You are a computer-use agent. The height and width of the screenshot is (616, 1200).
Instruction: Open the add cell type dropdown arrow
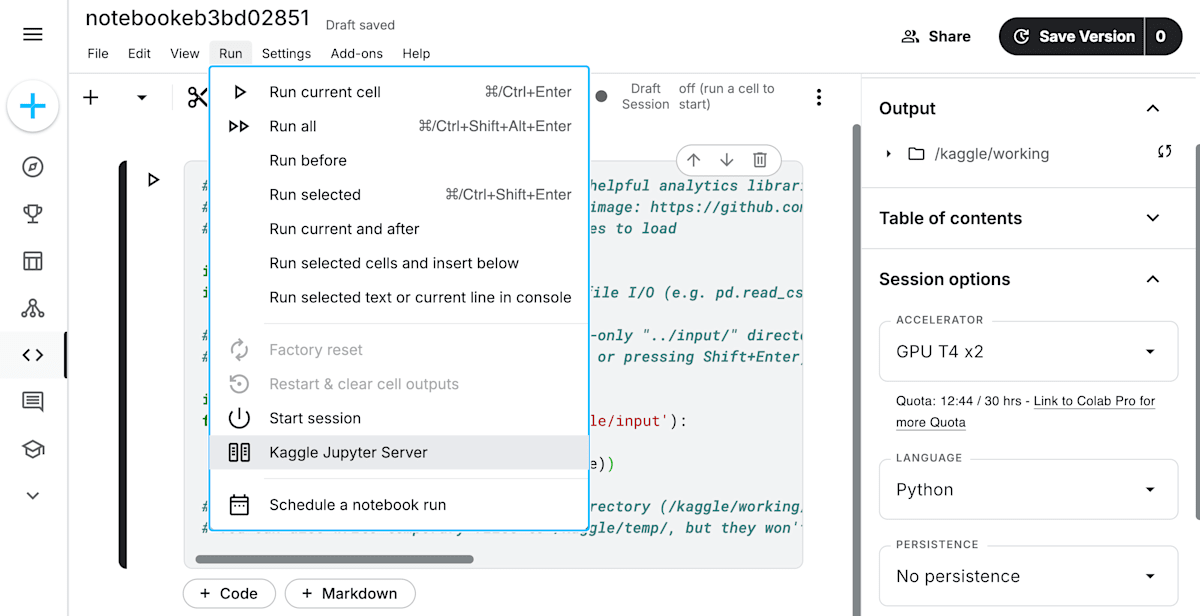pos(142,97)
